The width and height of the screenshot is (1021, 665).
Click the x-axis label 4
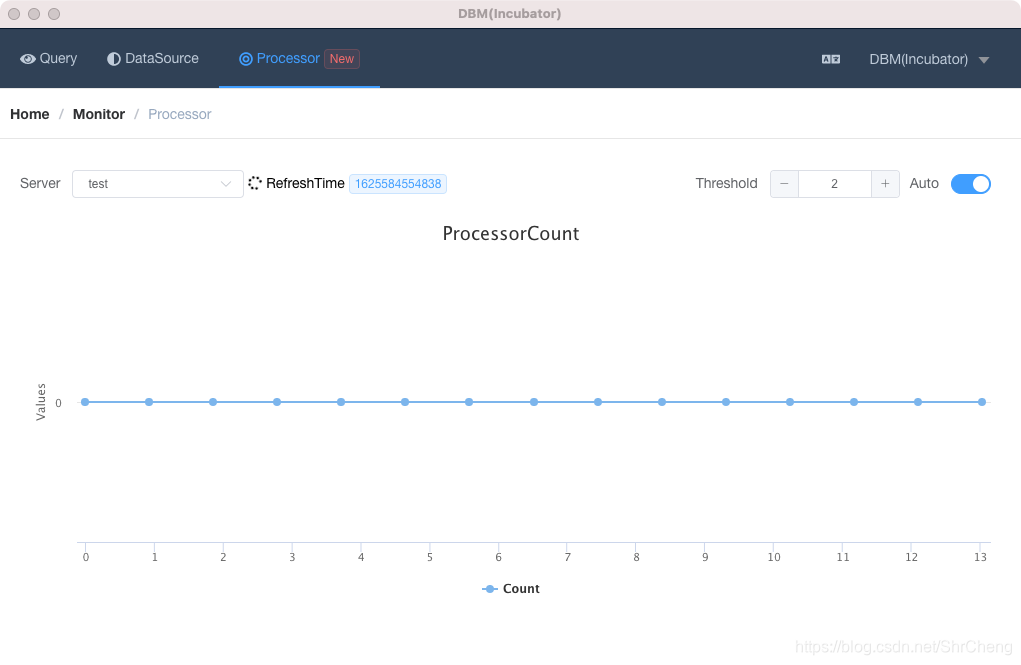click(x=361, y=557)
